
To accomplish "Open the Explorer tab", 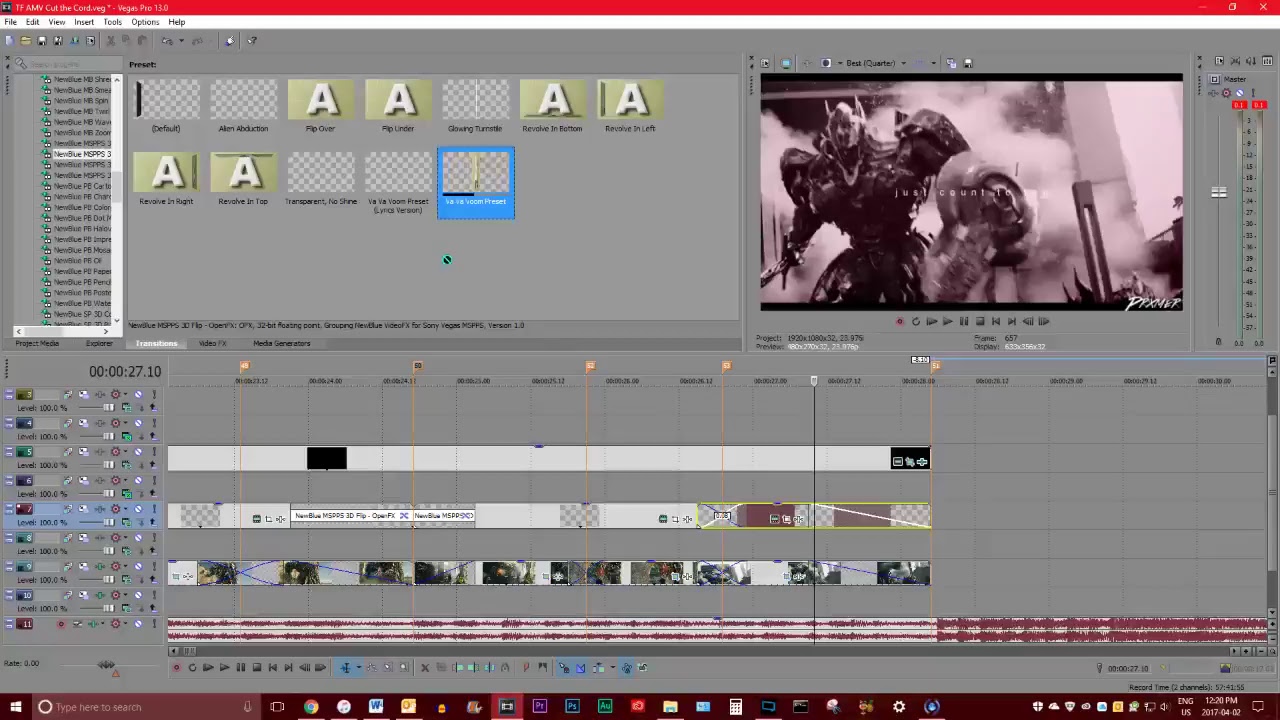I will [99, 343].
